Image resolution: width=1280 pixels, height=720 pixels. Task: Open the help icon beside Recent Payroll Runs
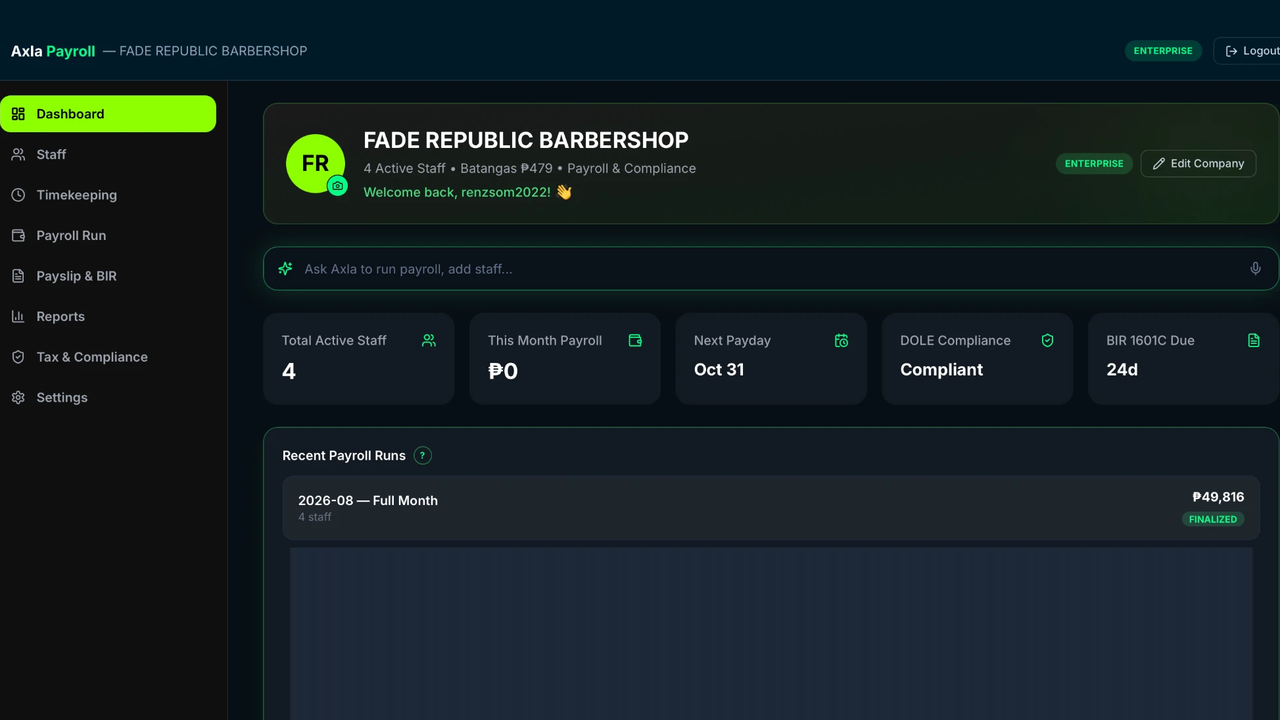click(x=423, y=456)
